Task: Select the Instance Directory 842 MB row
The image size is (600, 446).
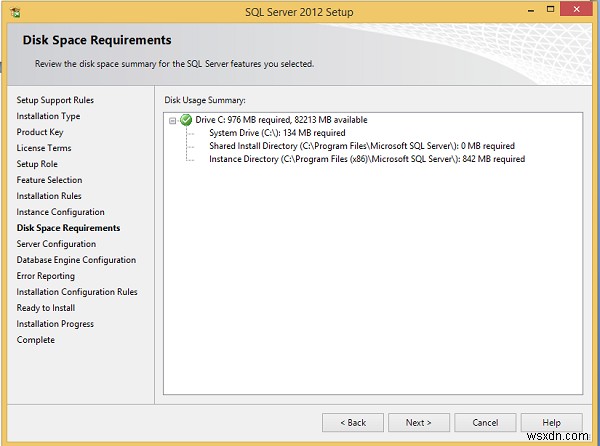Action: tap(367, 159)
